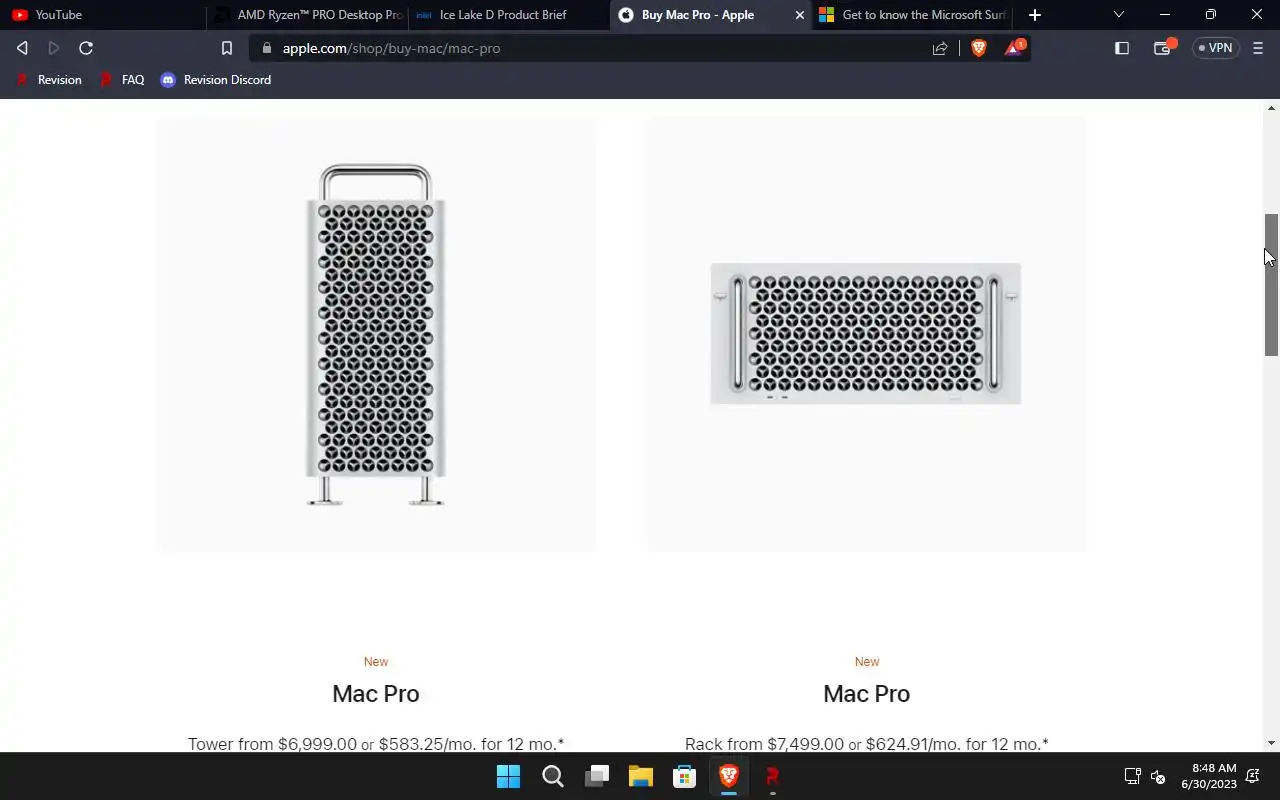The height and width of the screenshot is (800, 1280).
Task: Open the Brave Rewards triangle icon
Action: point(1014,47)
